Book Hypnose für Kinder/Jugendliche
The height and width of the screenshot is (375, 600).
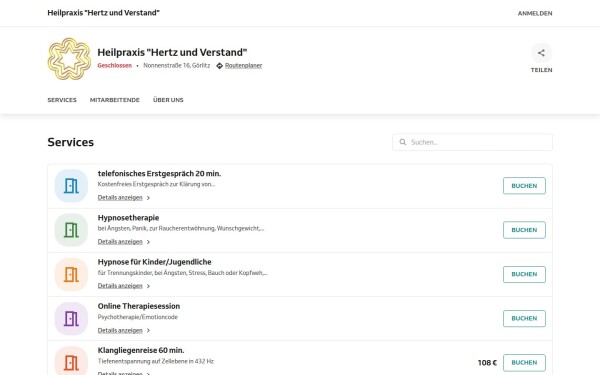[x=524, y=274]
